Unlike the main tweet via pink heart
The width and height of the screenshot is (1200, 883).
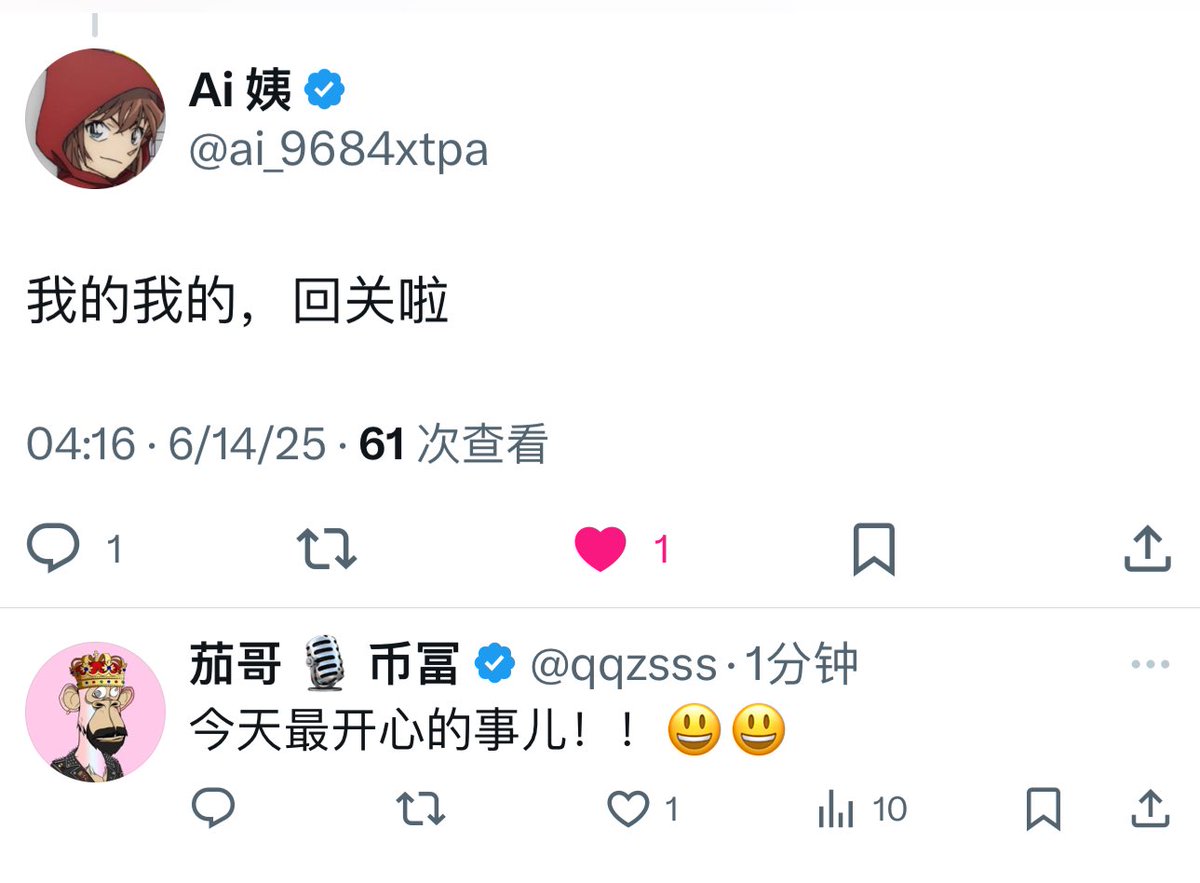(600, 549)
